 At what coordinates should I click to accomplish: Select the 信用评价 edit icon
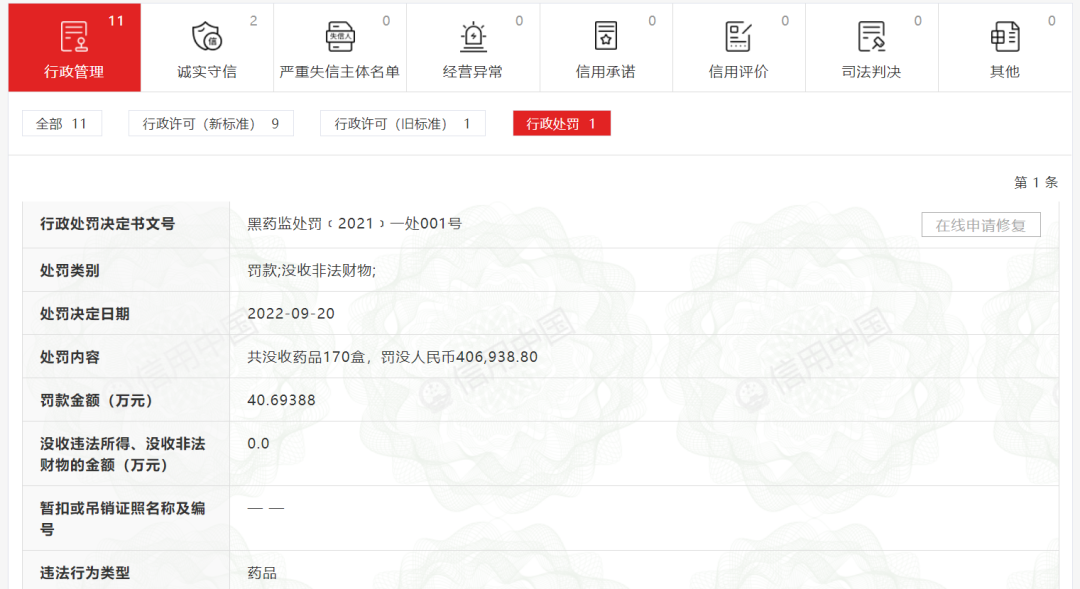tap(738, 37)
